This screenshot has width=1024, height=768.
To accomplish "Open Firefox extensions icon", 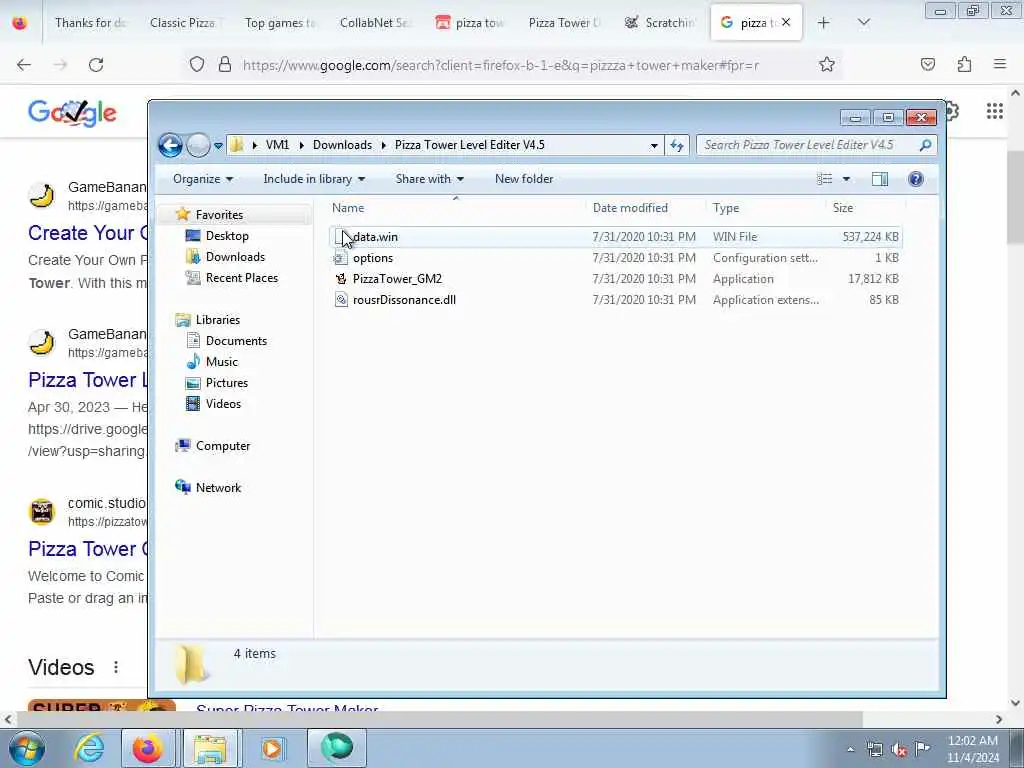I will pyautogui.click(x=964, y=65).
